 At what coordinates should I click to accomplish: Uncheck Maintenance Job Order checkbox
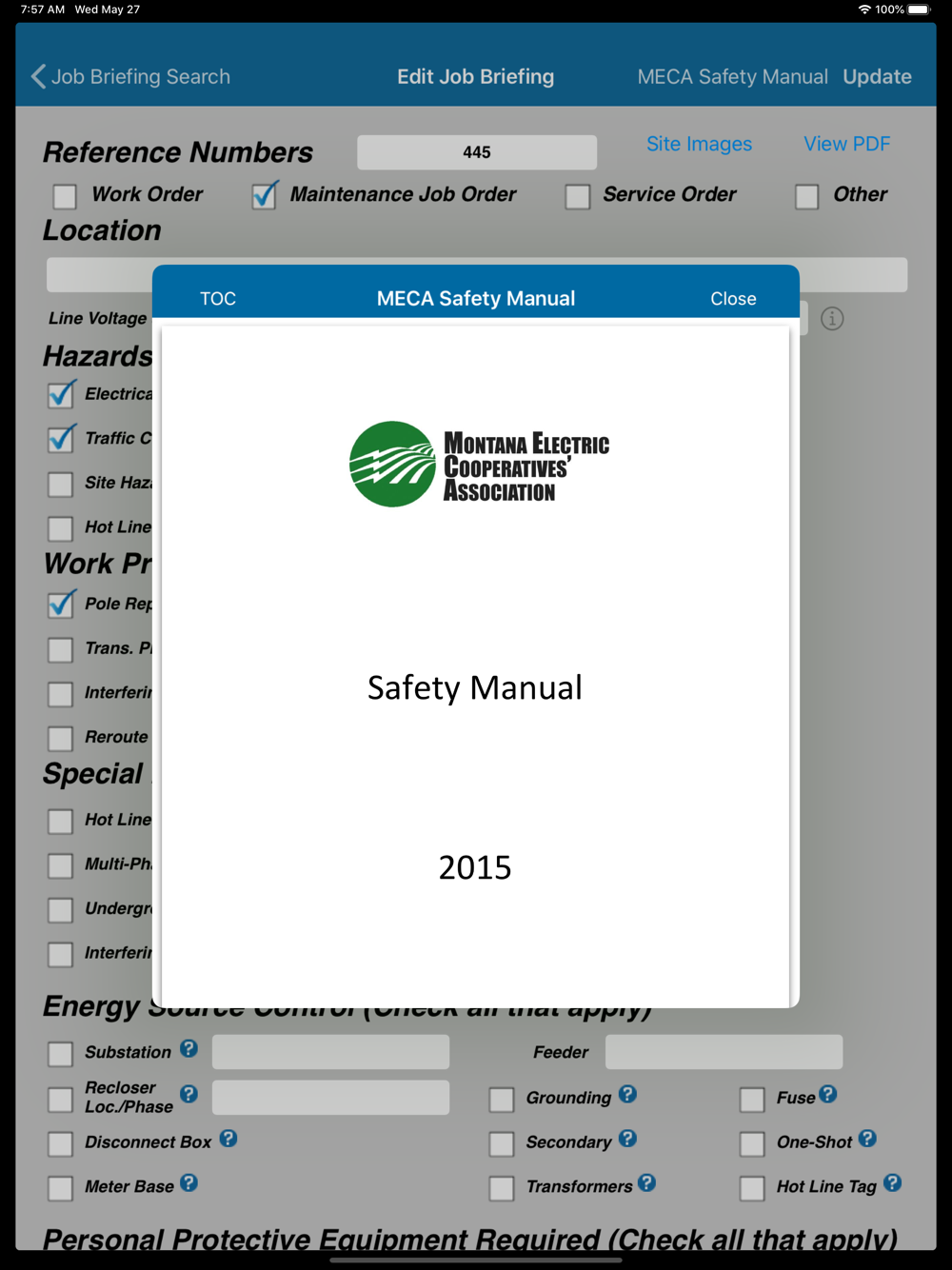coord(265,195)
